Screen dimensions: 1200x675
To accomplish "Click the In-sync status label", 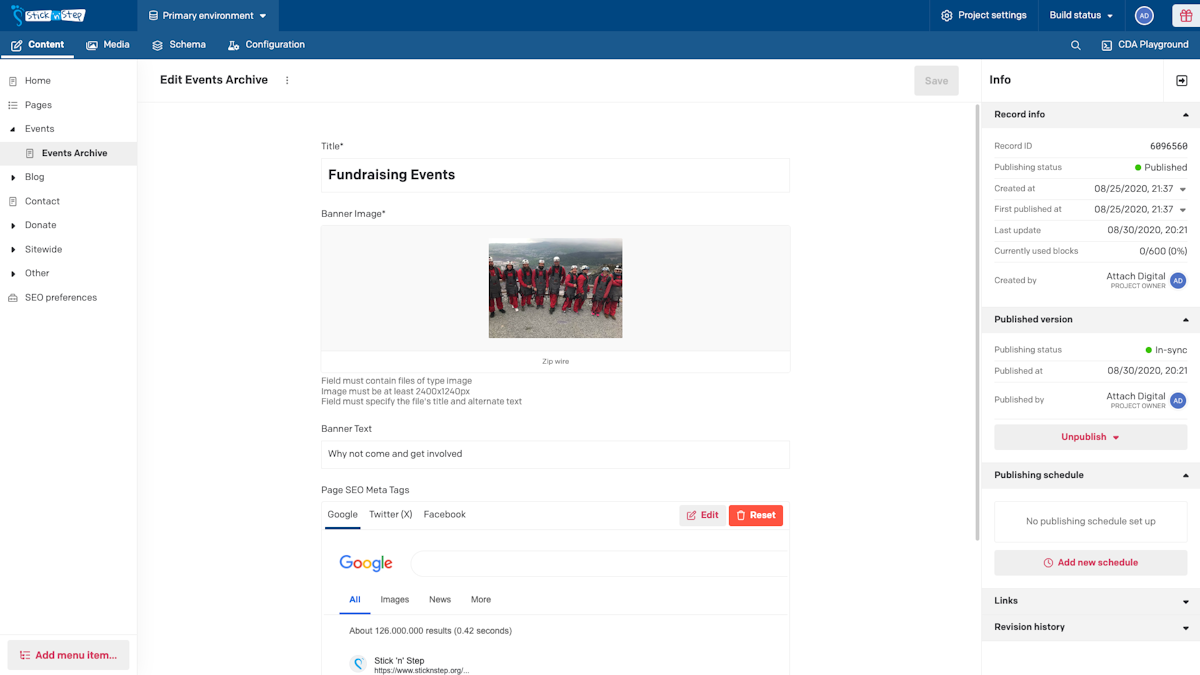I will 1166,350.
